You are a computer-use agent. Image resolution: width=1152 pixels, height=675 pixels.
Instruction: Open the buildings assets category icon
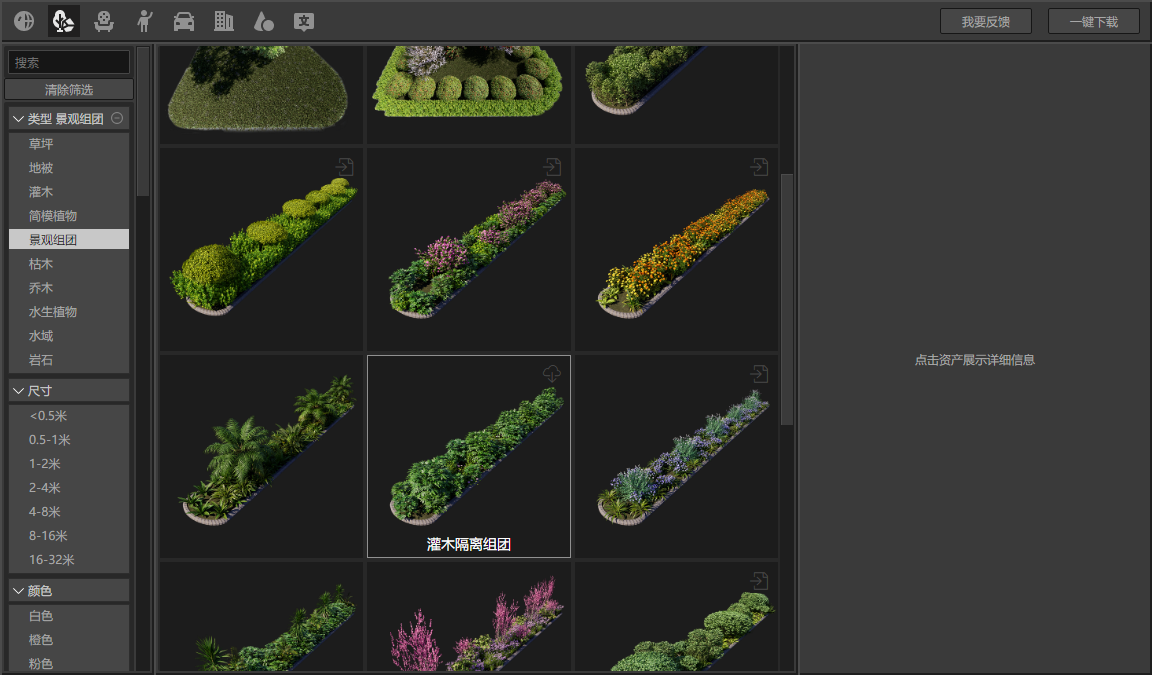(x=223, y=21)
